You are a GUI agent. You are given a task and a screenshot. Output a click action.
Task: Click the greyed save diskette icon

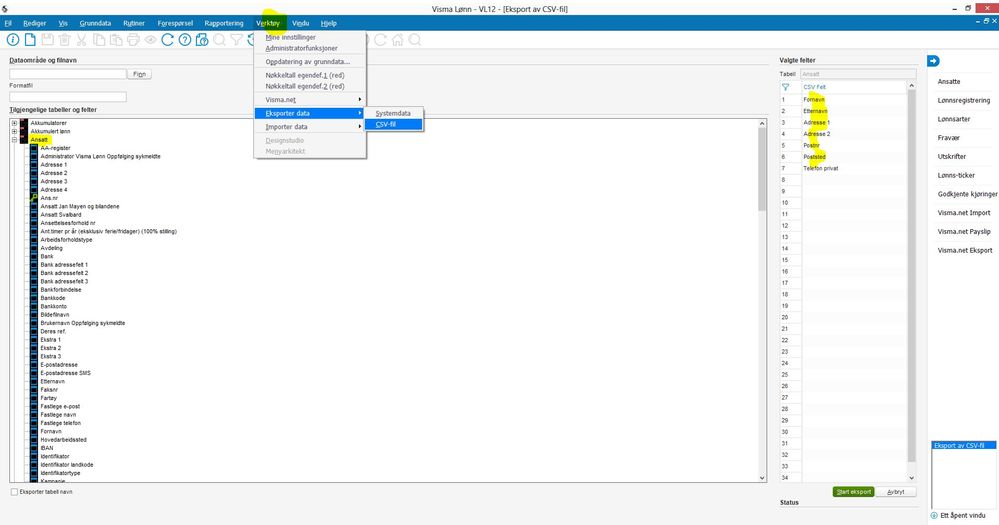(x=47, y=40)
